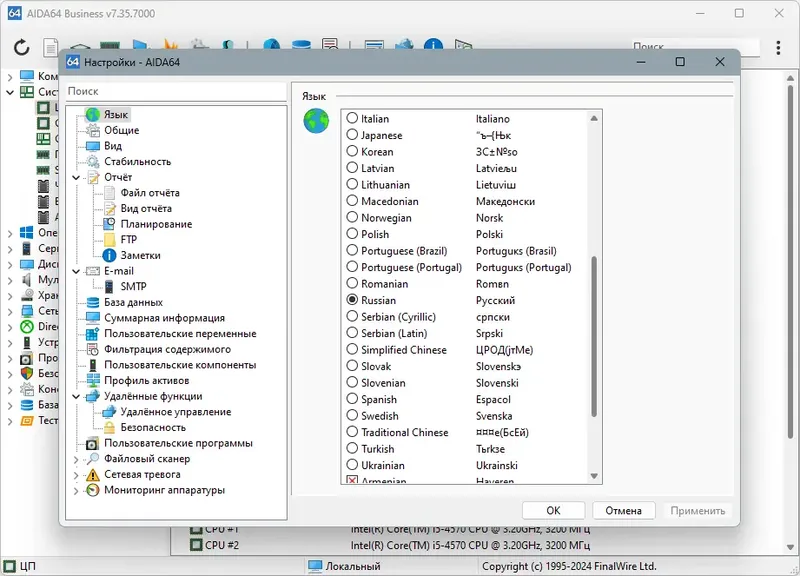This screenshot has width=800, height=576.
Task: Expand the Файловый сканер branch
Action: tap(76, 459)
